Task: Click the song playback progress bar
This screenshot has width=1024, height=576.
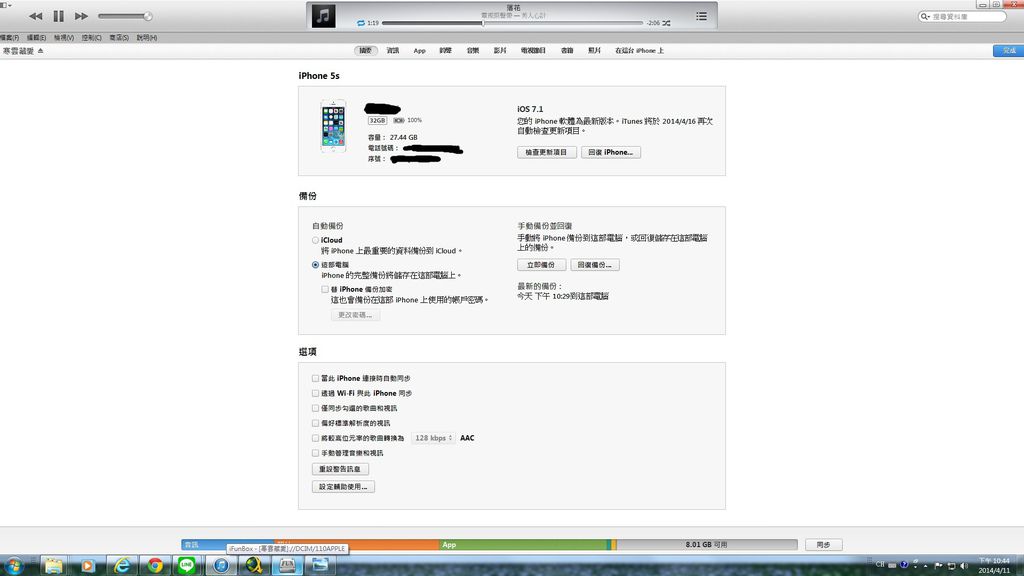Action: click(x=513, y=23)
